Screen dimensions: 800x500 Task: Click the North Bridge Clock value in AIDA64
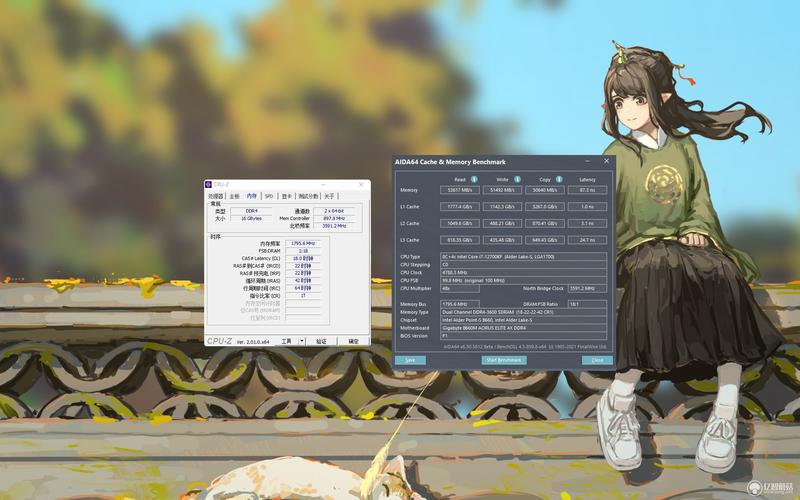tap(588, 288)
